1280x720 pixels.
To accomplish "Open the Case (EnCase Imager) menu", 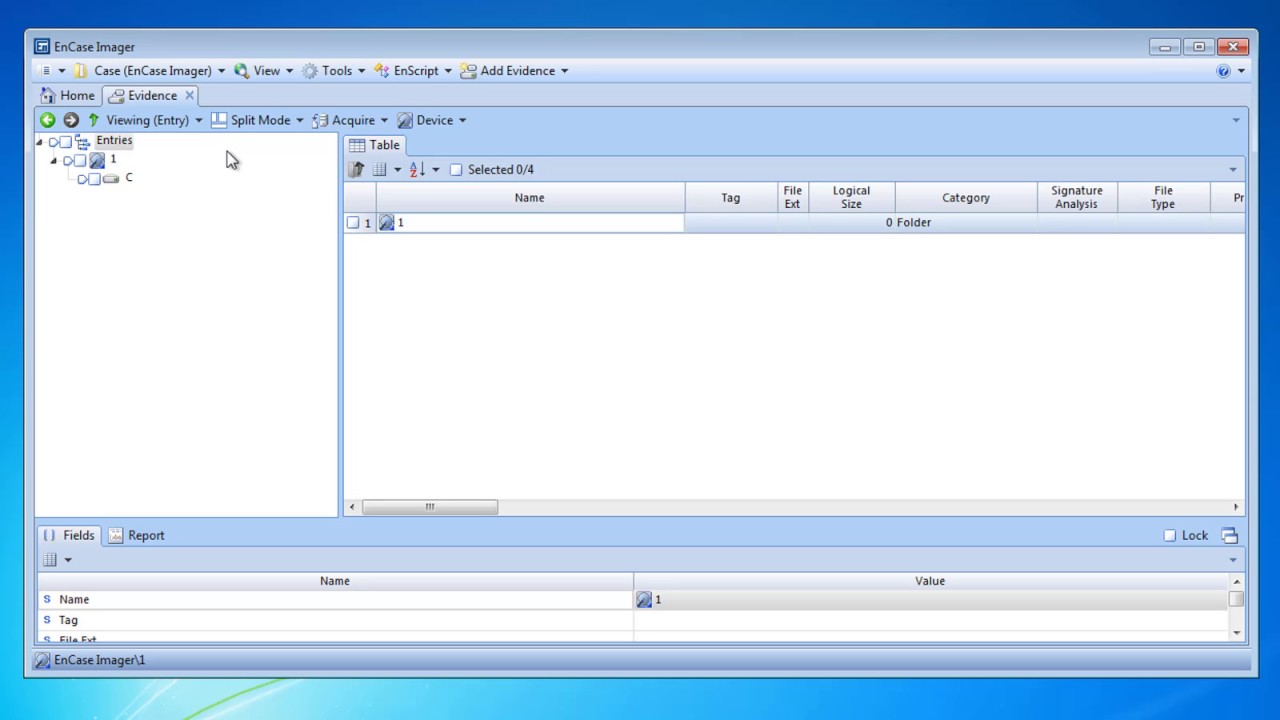I will pyautogui.click(x=153, y=71).
